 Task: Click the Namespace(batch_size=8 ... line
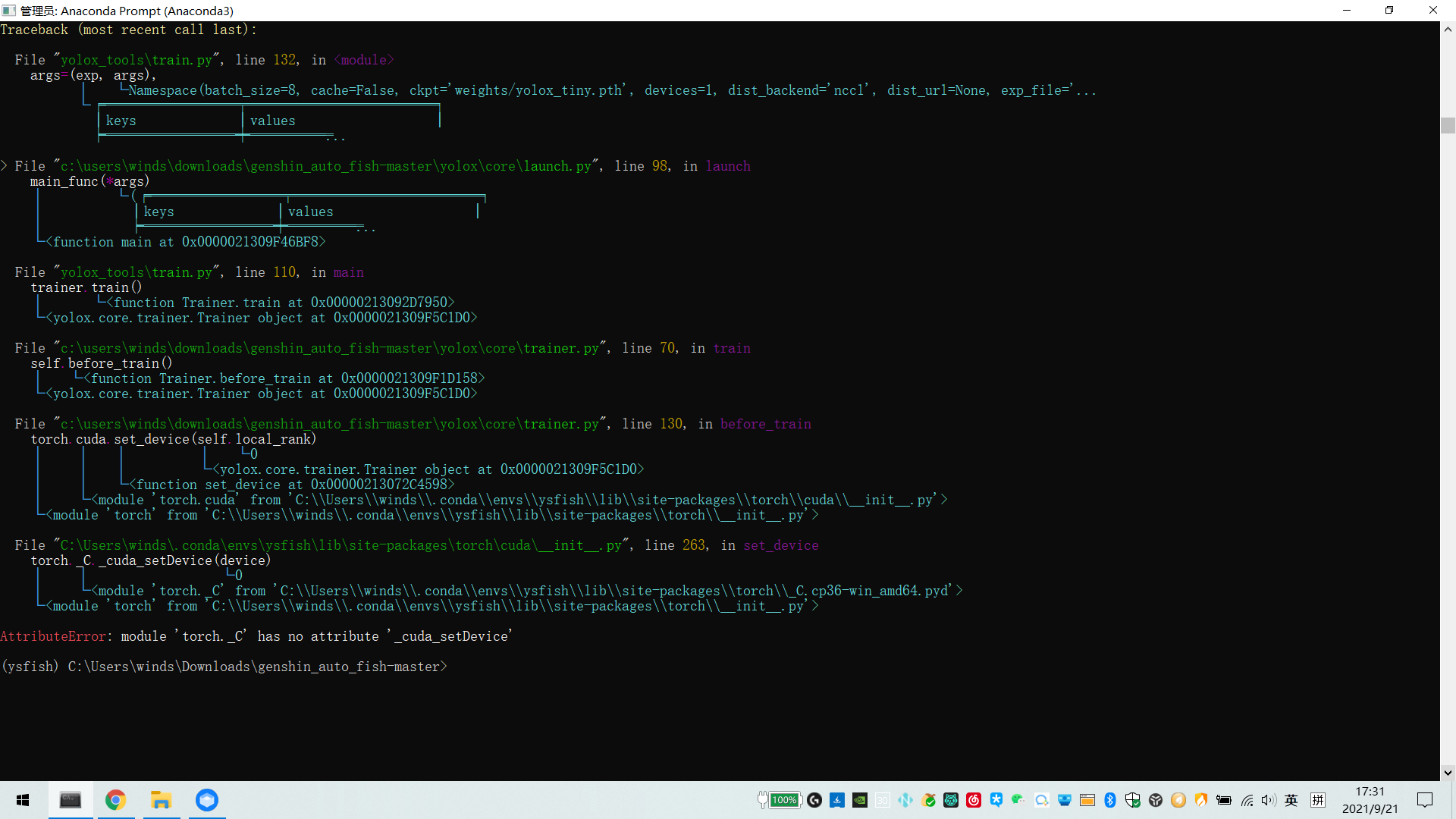(613, 90)
